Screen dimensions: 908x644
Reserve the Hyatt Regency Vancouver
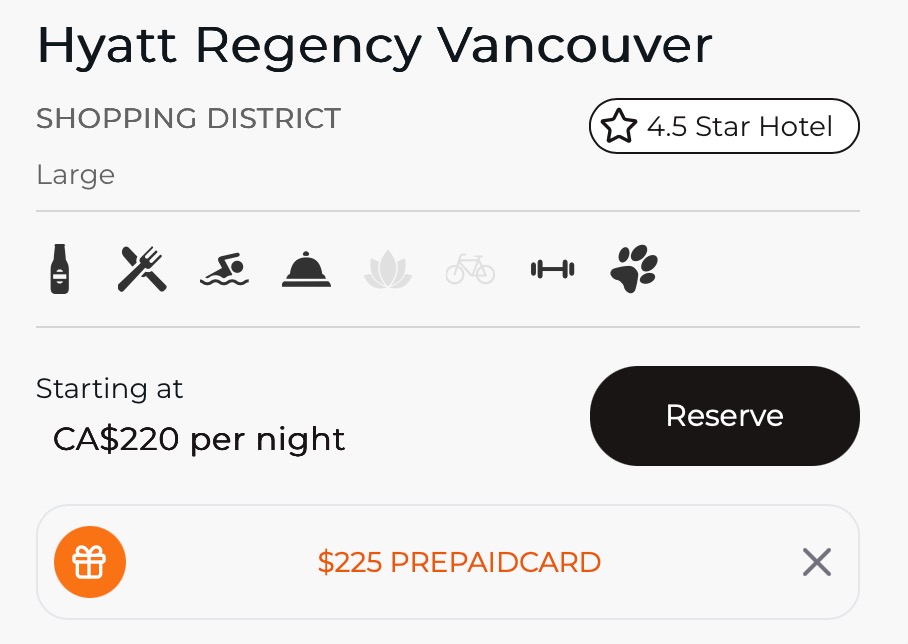pos(724,415)
